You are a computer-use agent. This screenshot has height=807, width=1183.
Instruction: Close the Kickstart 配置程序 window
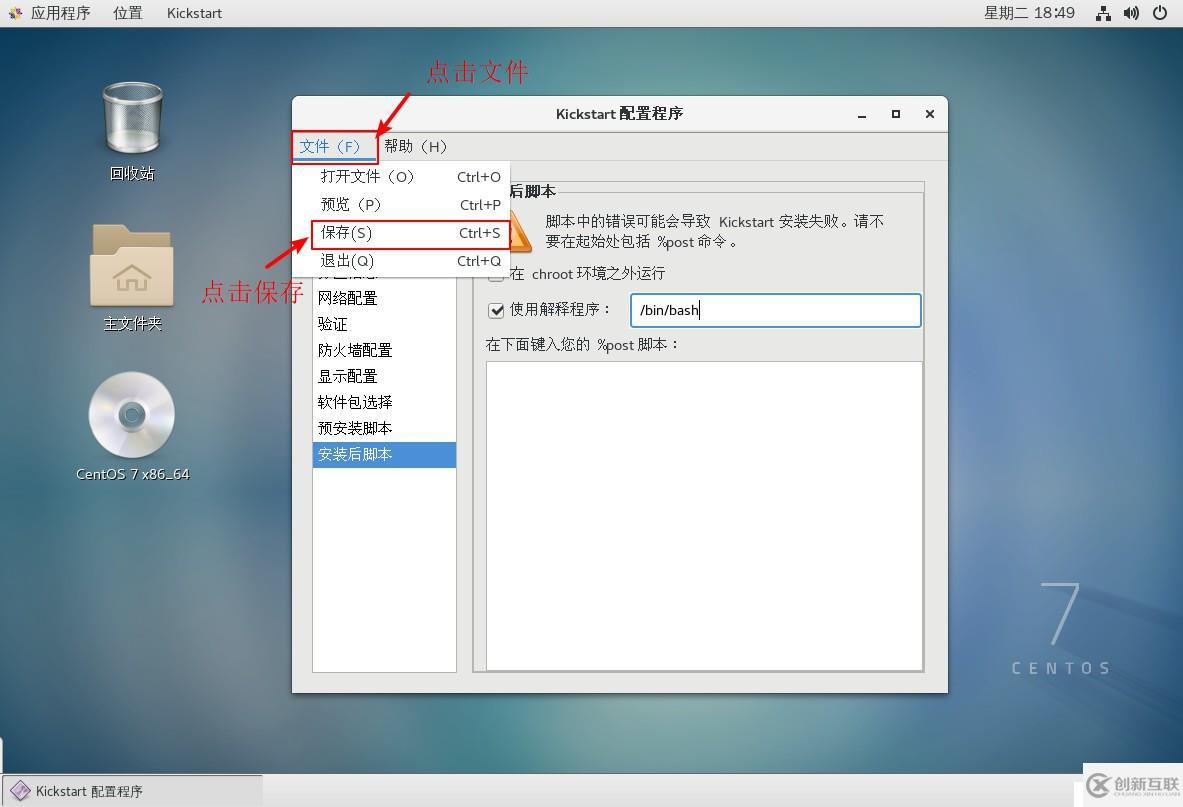930,114
